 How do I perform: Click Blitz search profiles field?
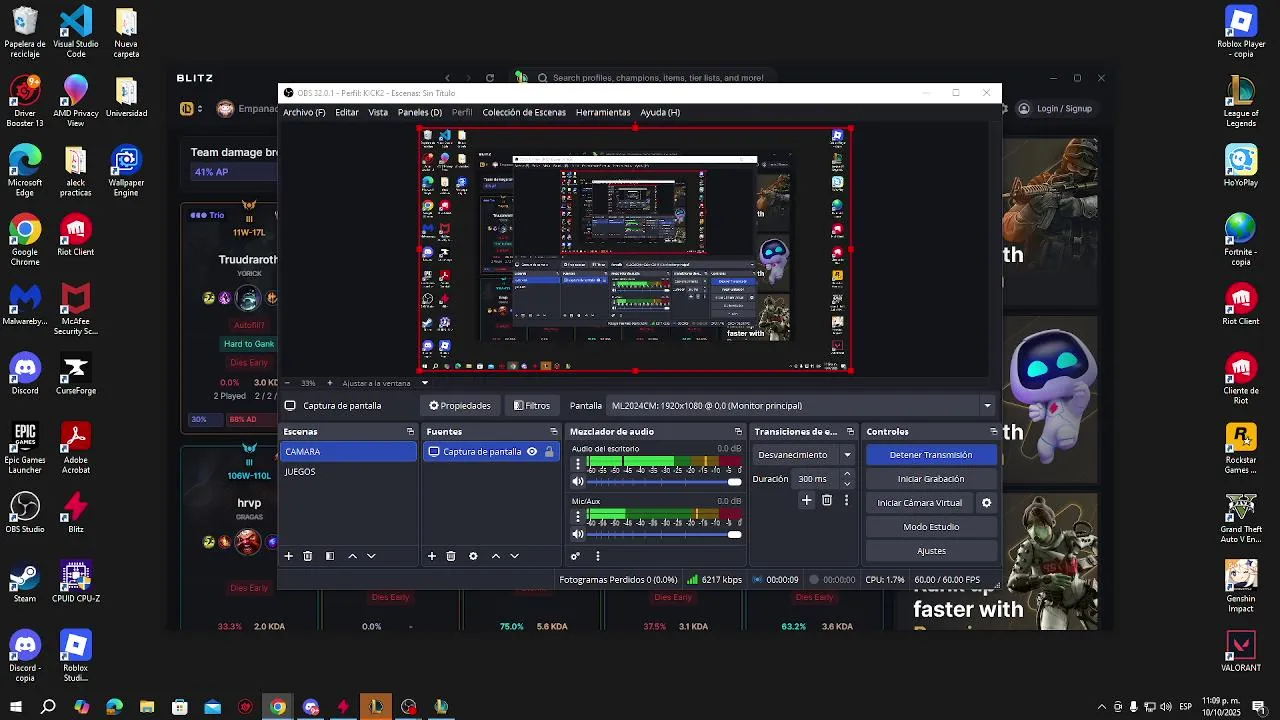[x=658, y=78]
